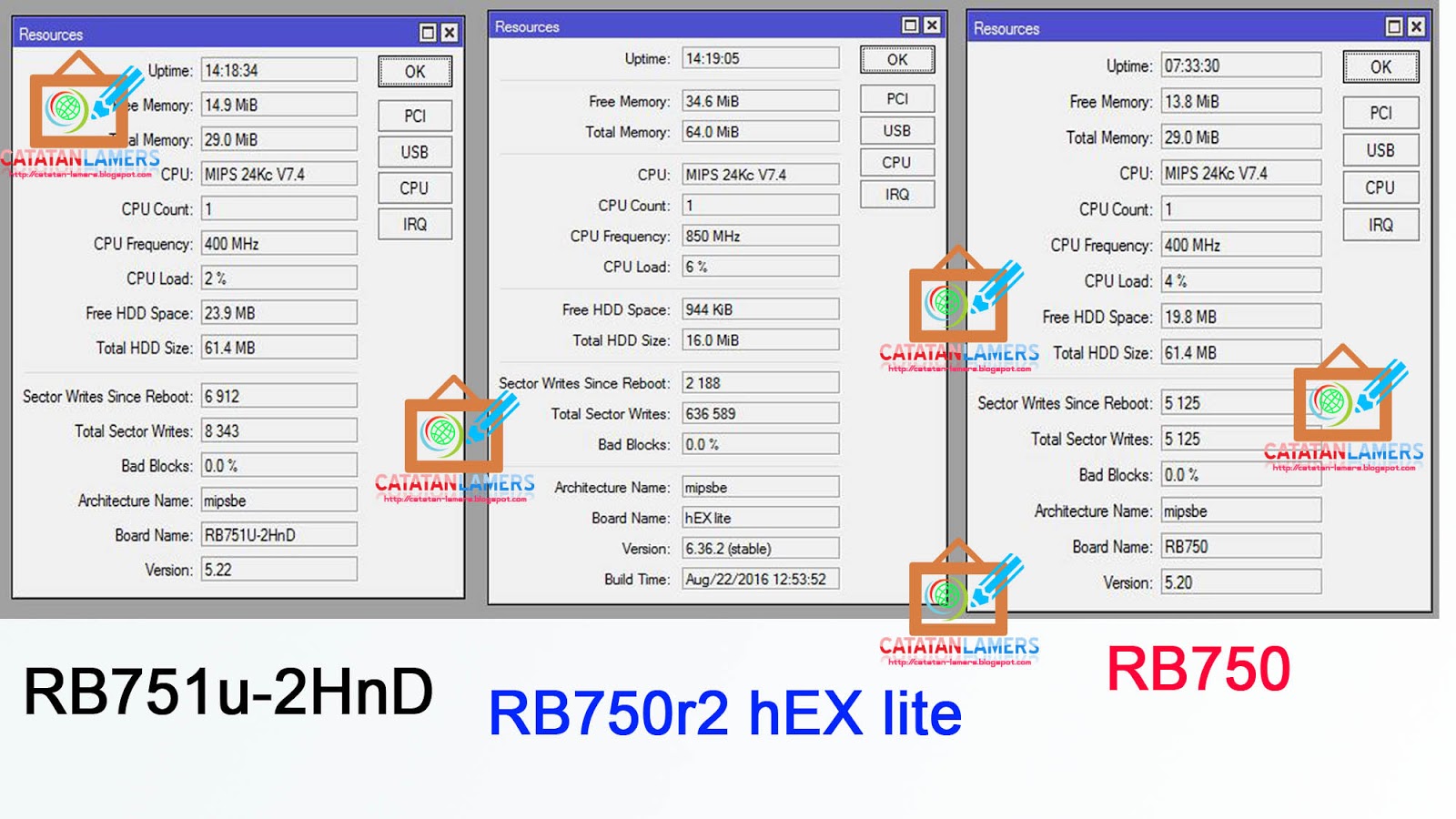Select Free HDD Space field 944 KiB
Image resolution: width=1456 pixels, height=819 pixels.
(761, 309)
